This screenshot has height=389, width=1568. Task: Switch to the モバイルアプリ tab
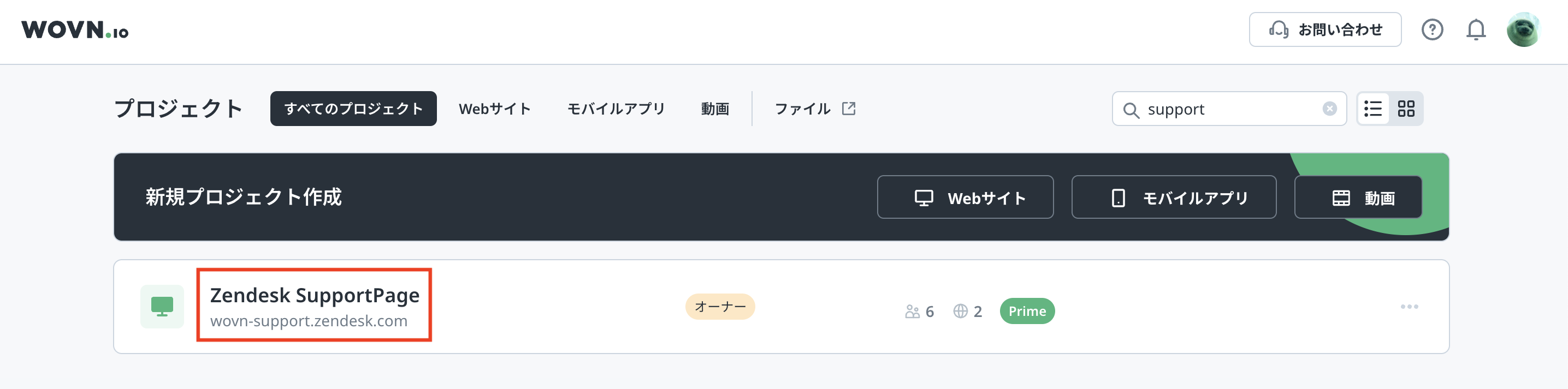616,109
